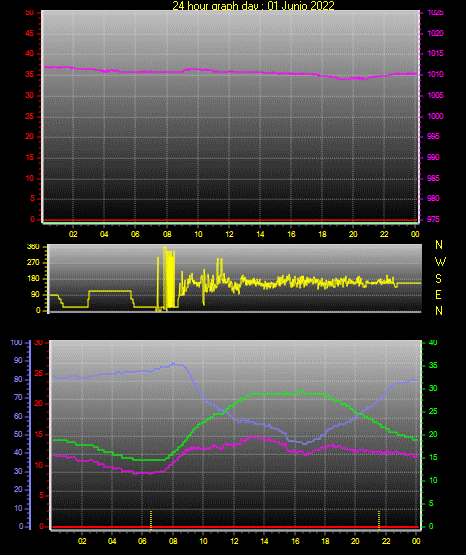466x555 pixels.
Task: Click the 08 hour label under bottom graph
Action: point(173,541)
